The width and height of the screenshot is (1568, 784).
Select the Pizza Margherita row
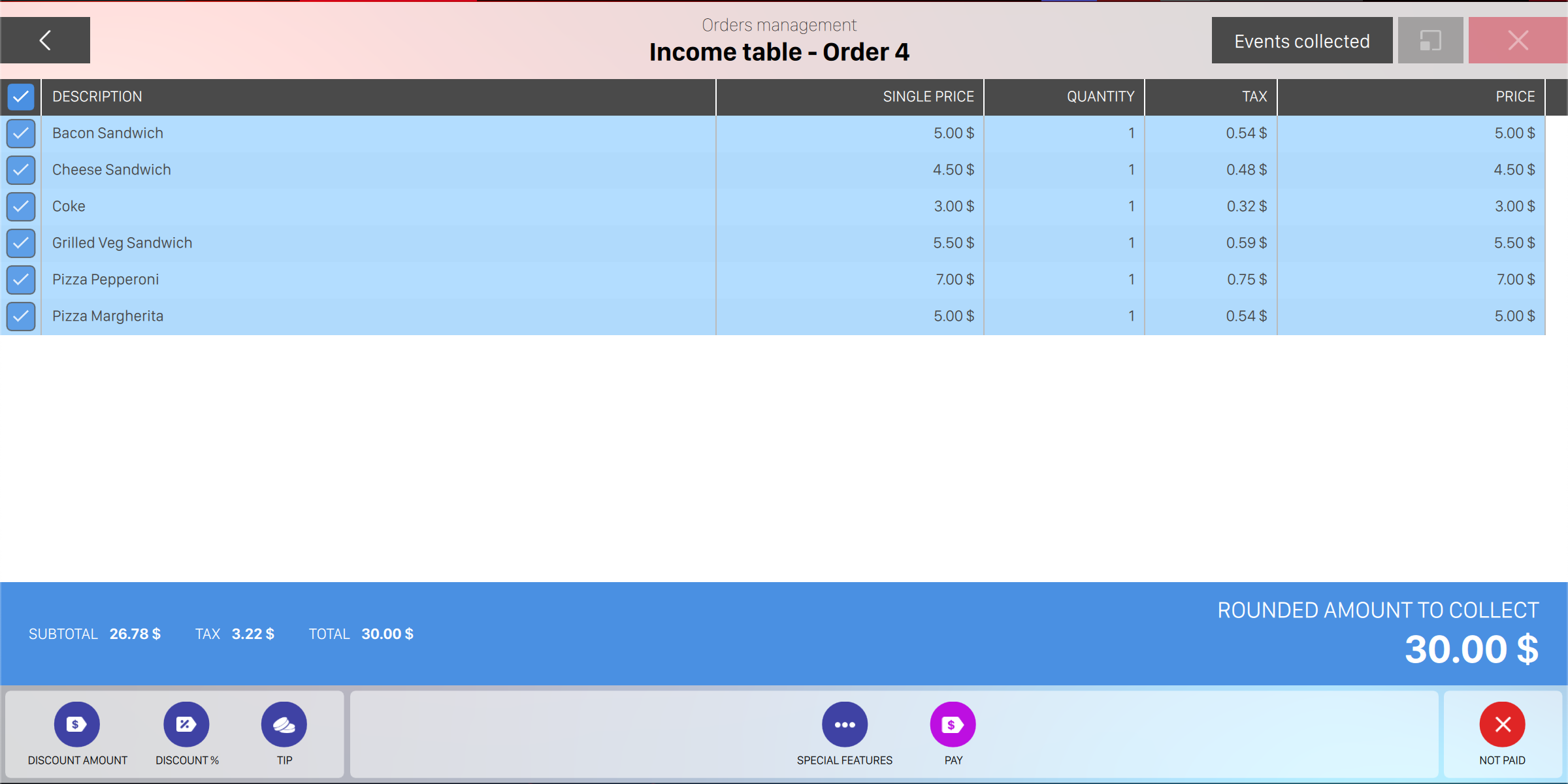point(108,316)
